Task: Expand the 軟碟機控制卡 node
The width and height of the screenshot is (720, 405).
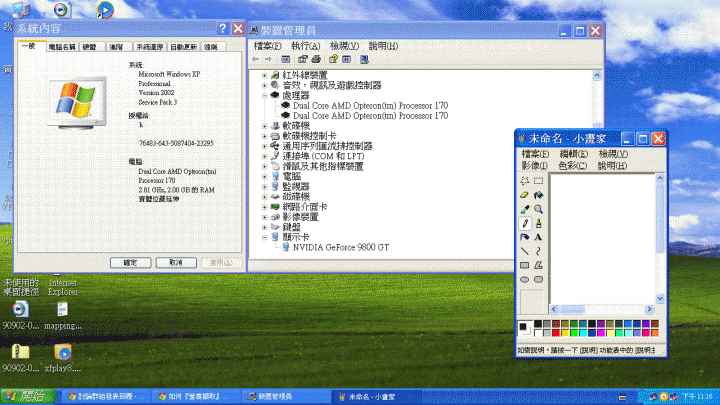Action: pyautogui.click(x=264, y=136)
